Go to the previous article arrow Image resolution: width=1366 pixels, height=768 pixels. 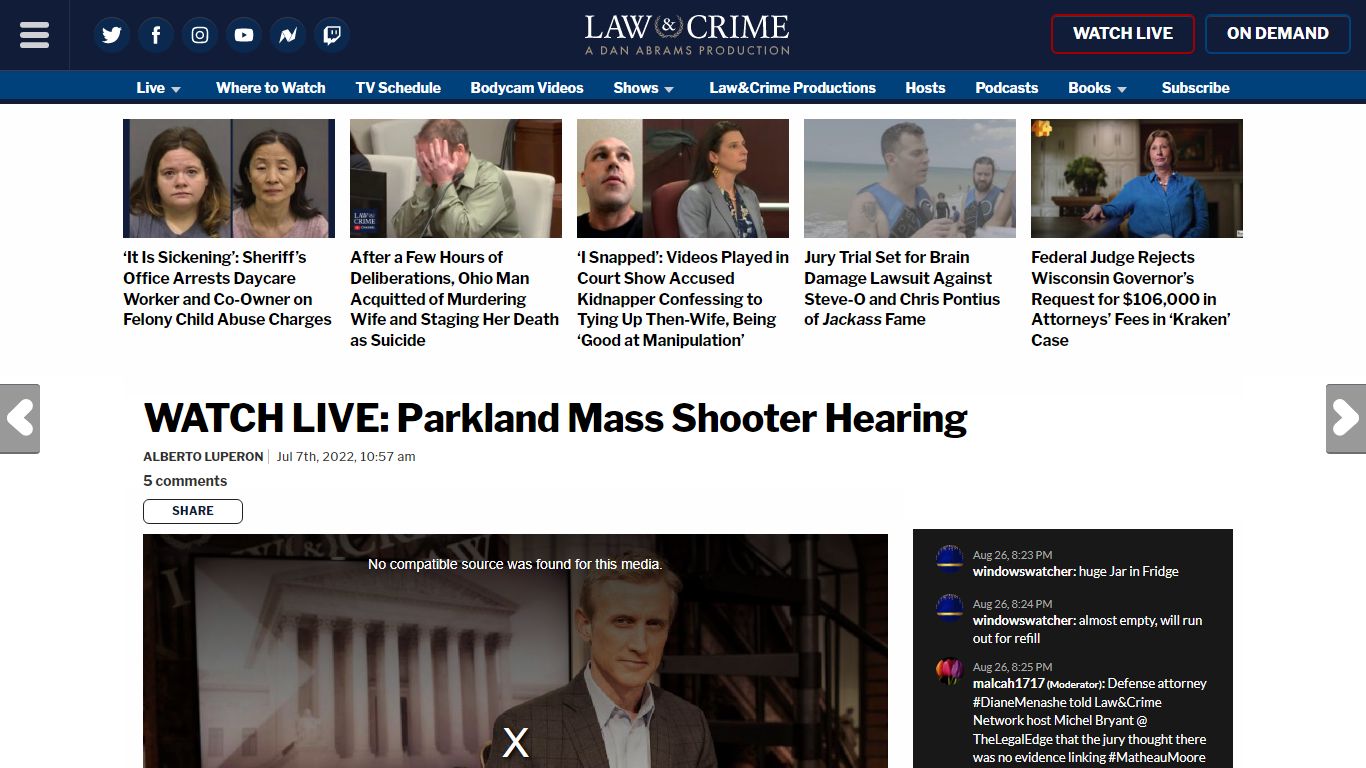19,418
